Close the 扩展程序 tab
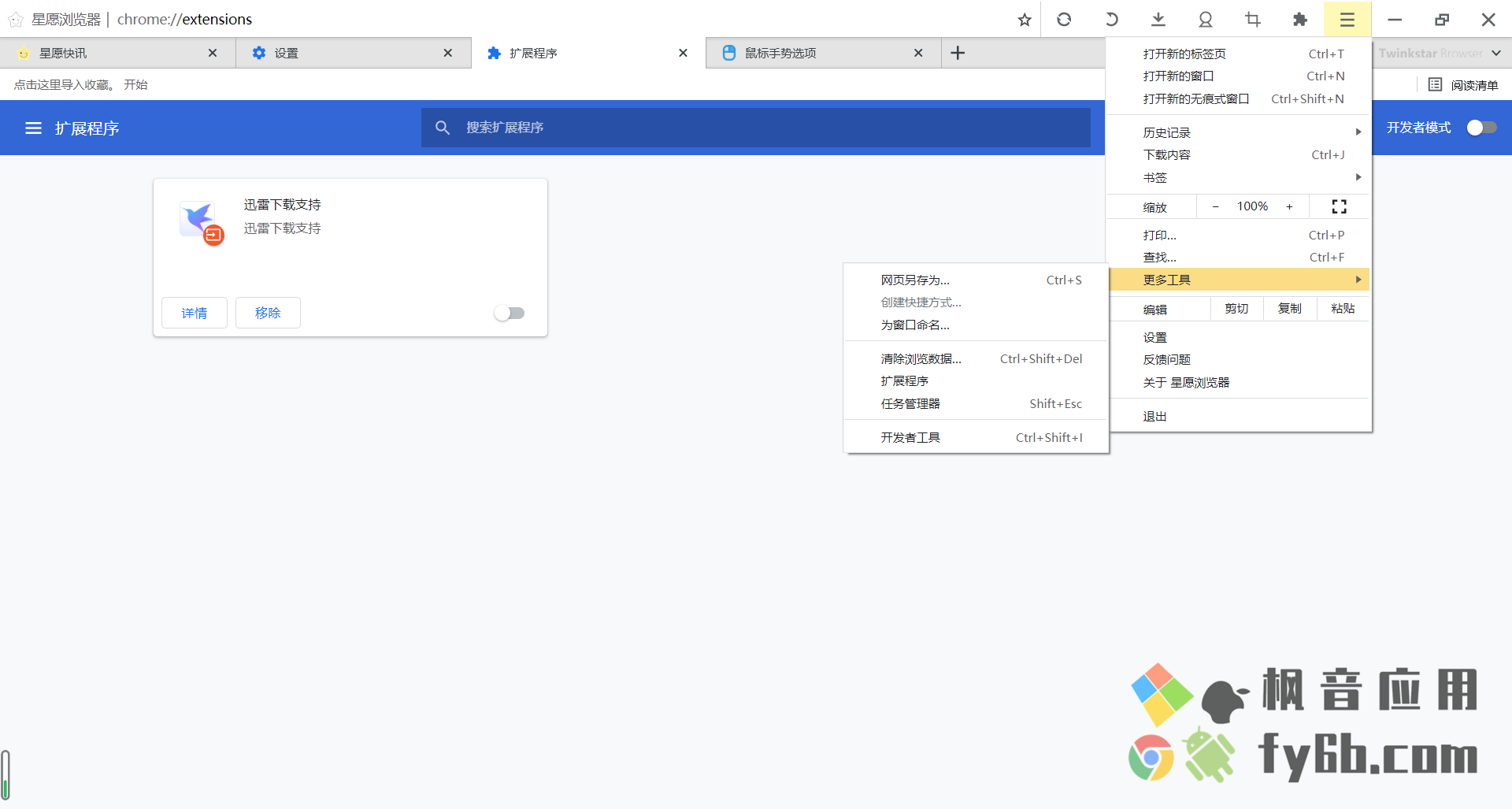 683,53
